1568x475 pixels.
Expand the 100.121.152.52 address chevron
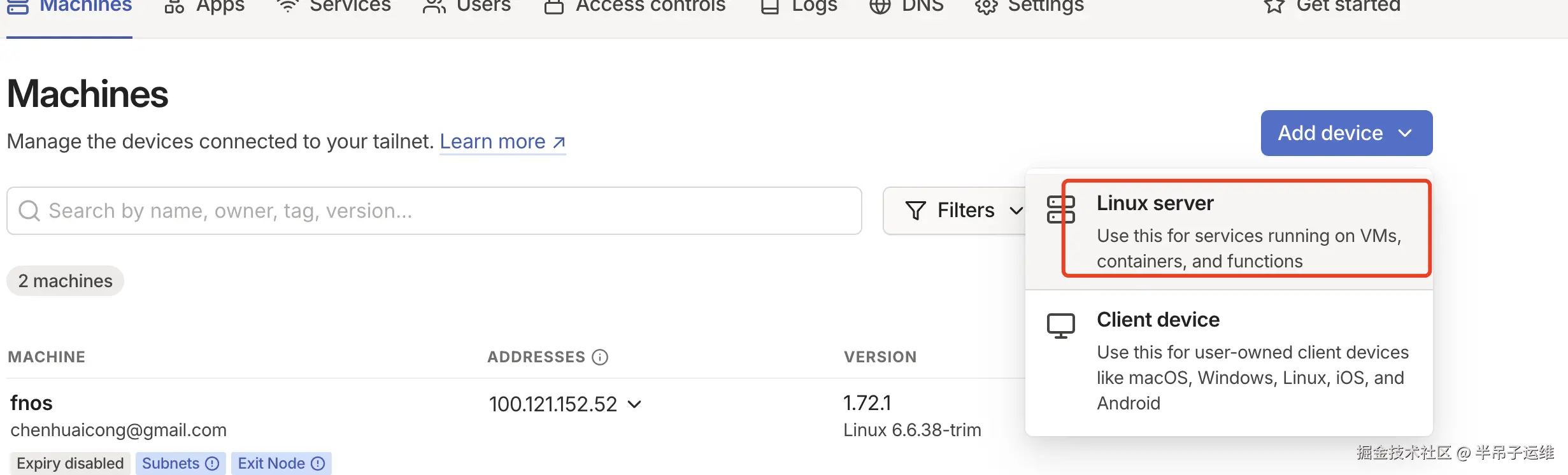point(634,404)
